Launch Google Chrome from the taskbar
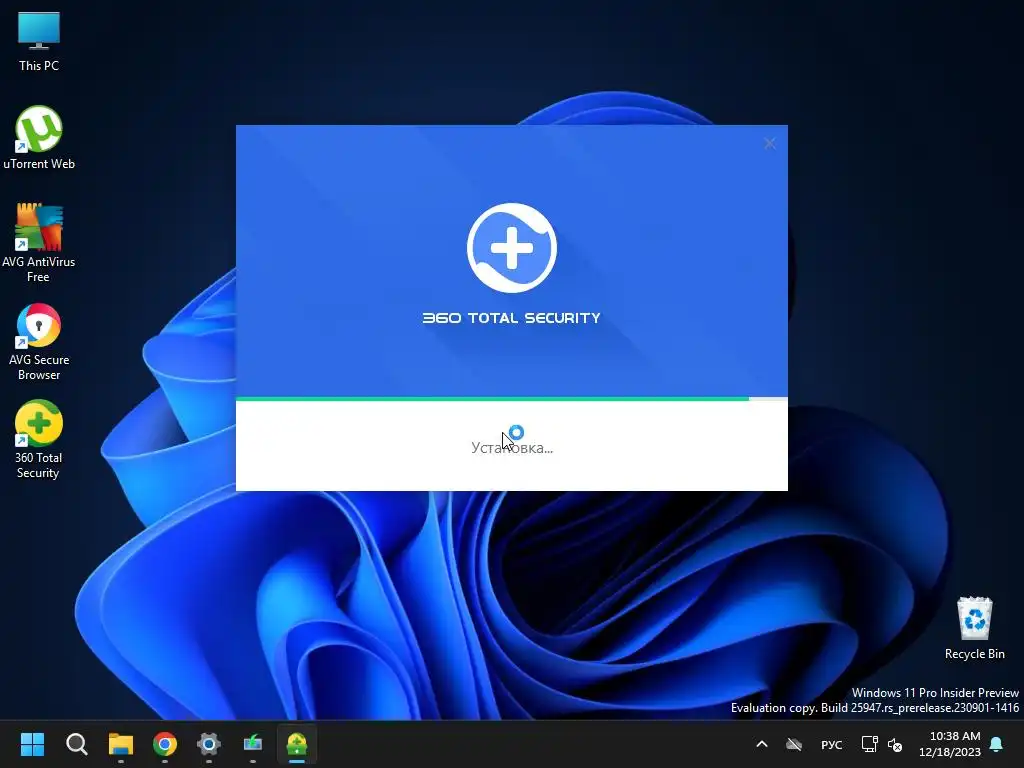Screen dimensions: 1024x768 pos(165,744)
